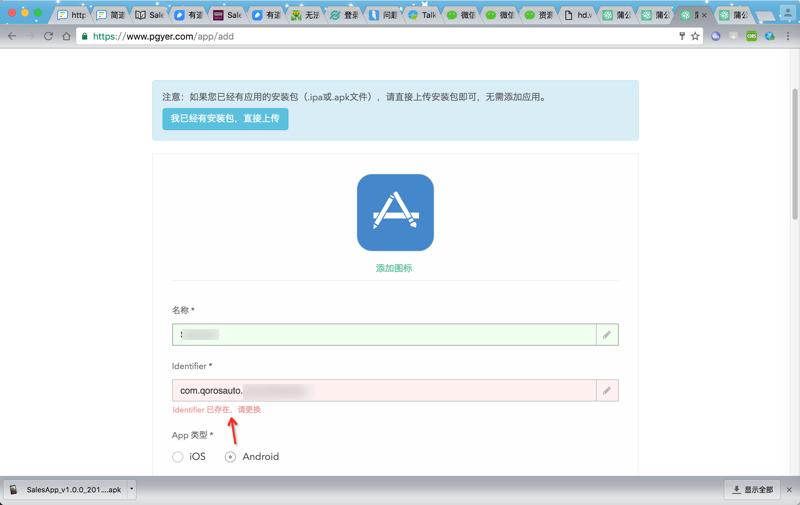Click 显示全部 downloads button
This screenshot has width=800, height=505.
[753, 490]
